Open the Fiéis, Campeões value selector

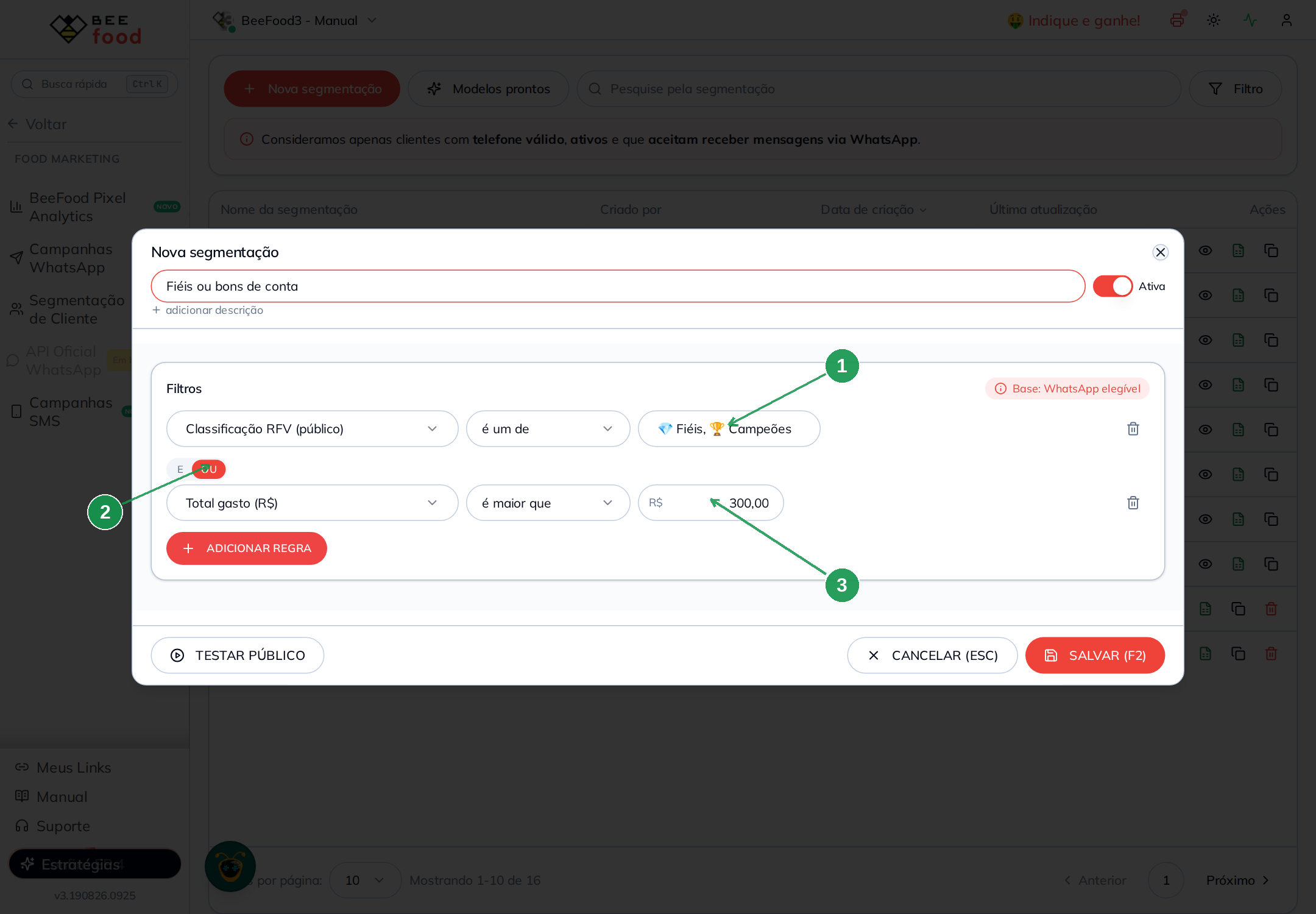click(729, 429)
